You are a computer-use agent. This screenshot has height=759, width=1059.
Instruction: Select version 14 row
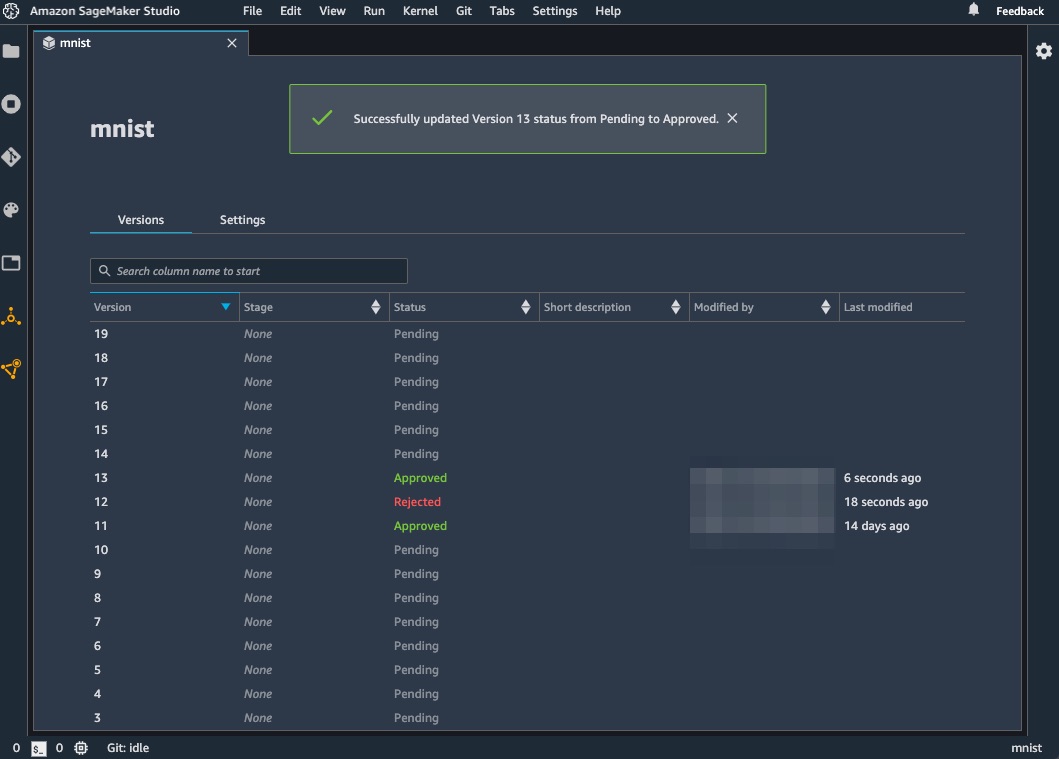point(527,454)
